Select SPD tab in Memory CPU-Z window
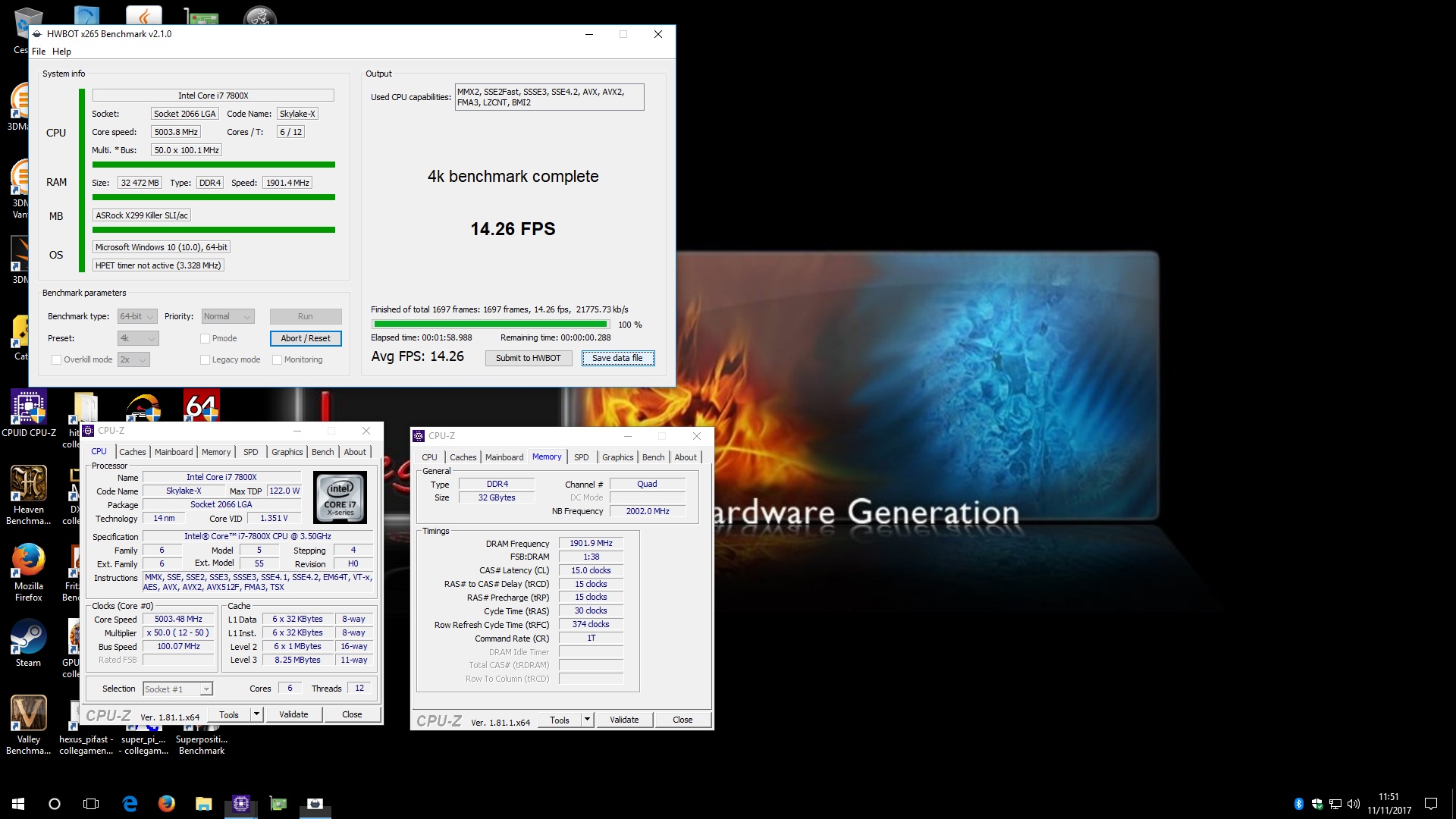This screenshot has height=819, width=1456. click(582, 457)
